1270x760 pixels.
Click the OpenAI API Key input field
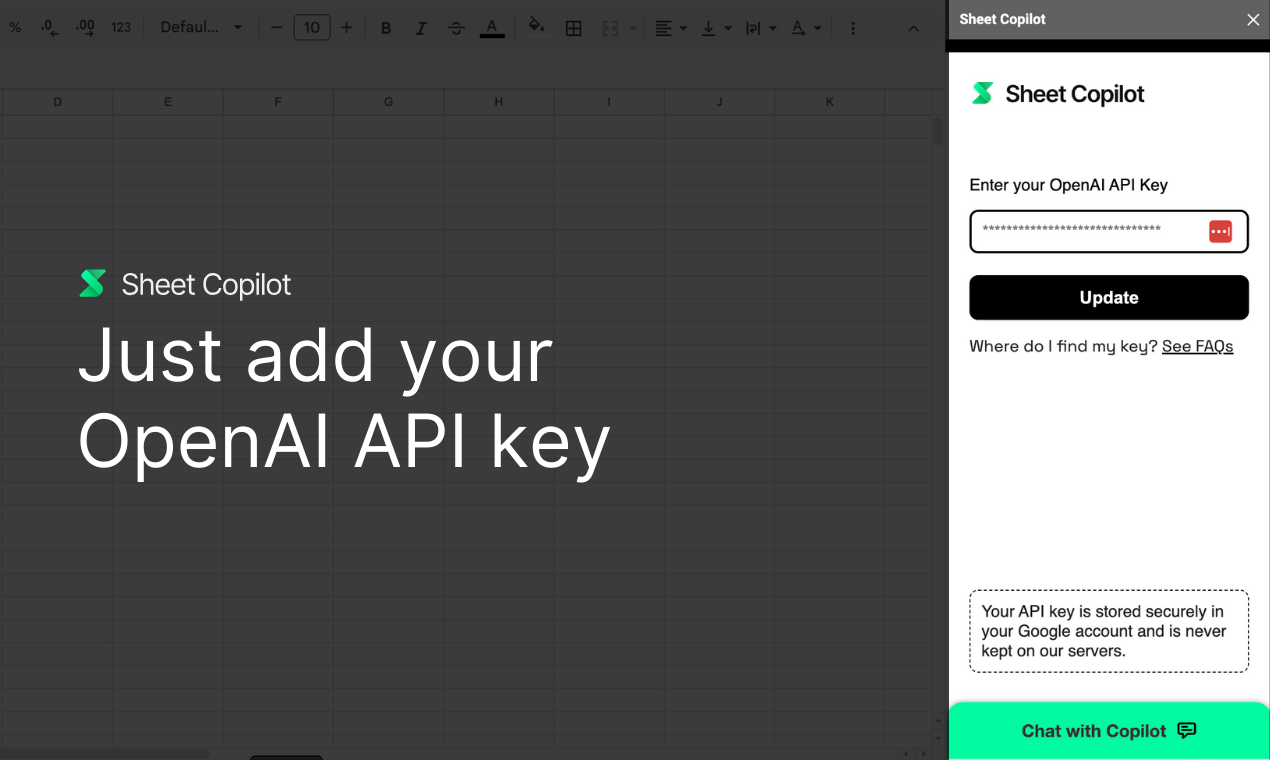pyautogui.click(x=1109, y=232)
